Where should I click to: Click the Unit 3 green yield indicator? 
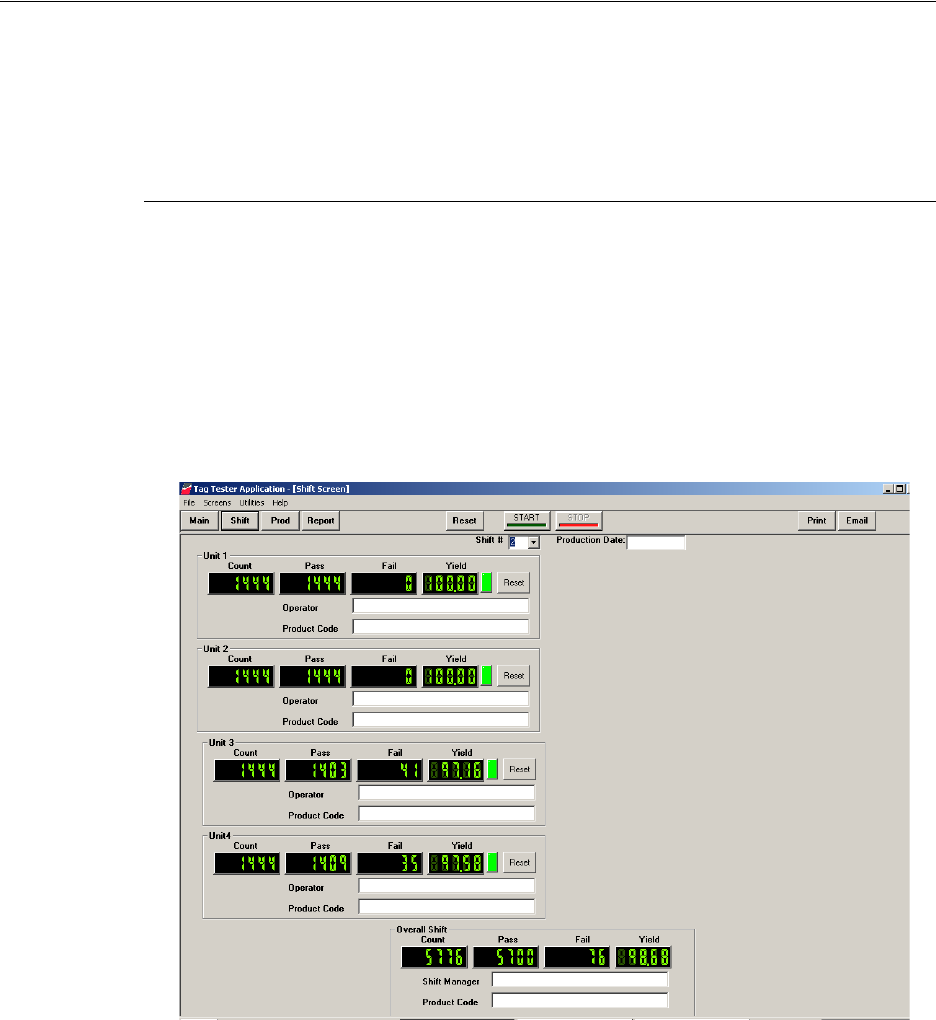[x=492, y=770]
